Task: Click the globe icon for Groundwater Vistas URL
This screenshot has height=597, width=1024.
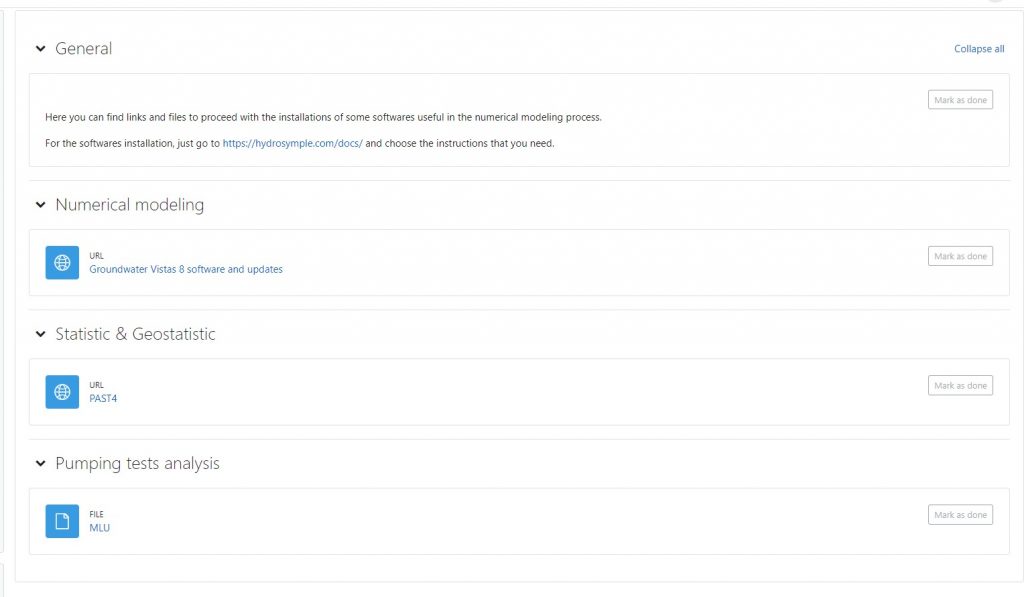Action: (x=62, y=263)
